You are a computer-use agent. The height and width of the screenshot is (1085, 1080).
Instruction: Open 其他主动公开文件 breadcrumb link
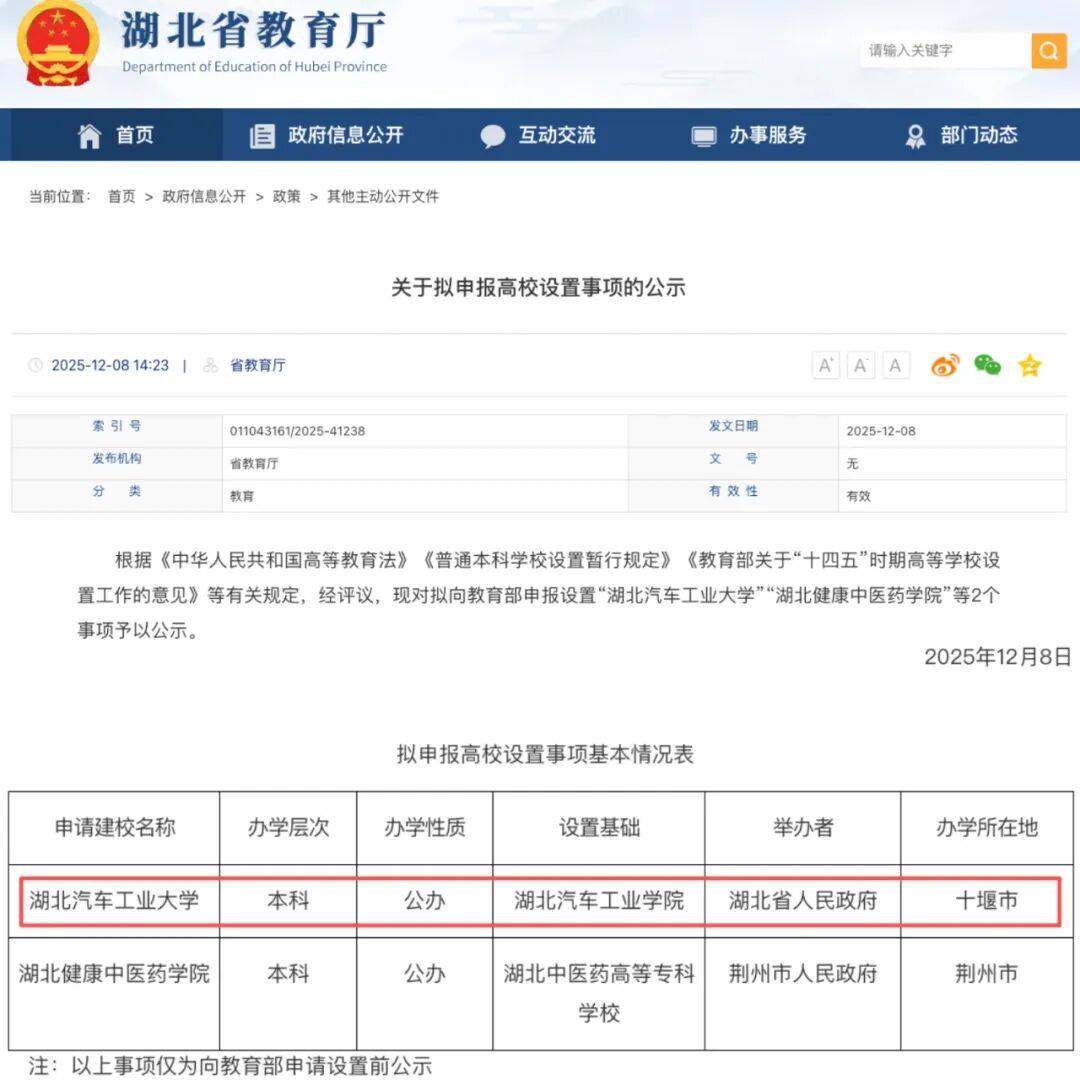coord(383,196)
